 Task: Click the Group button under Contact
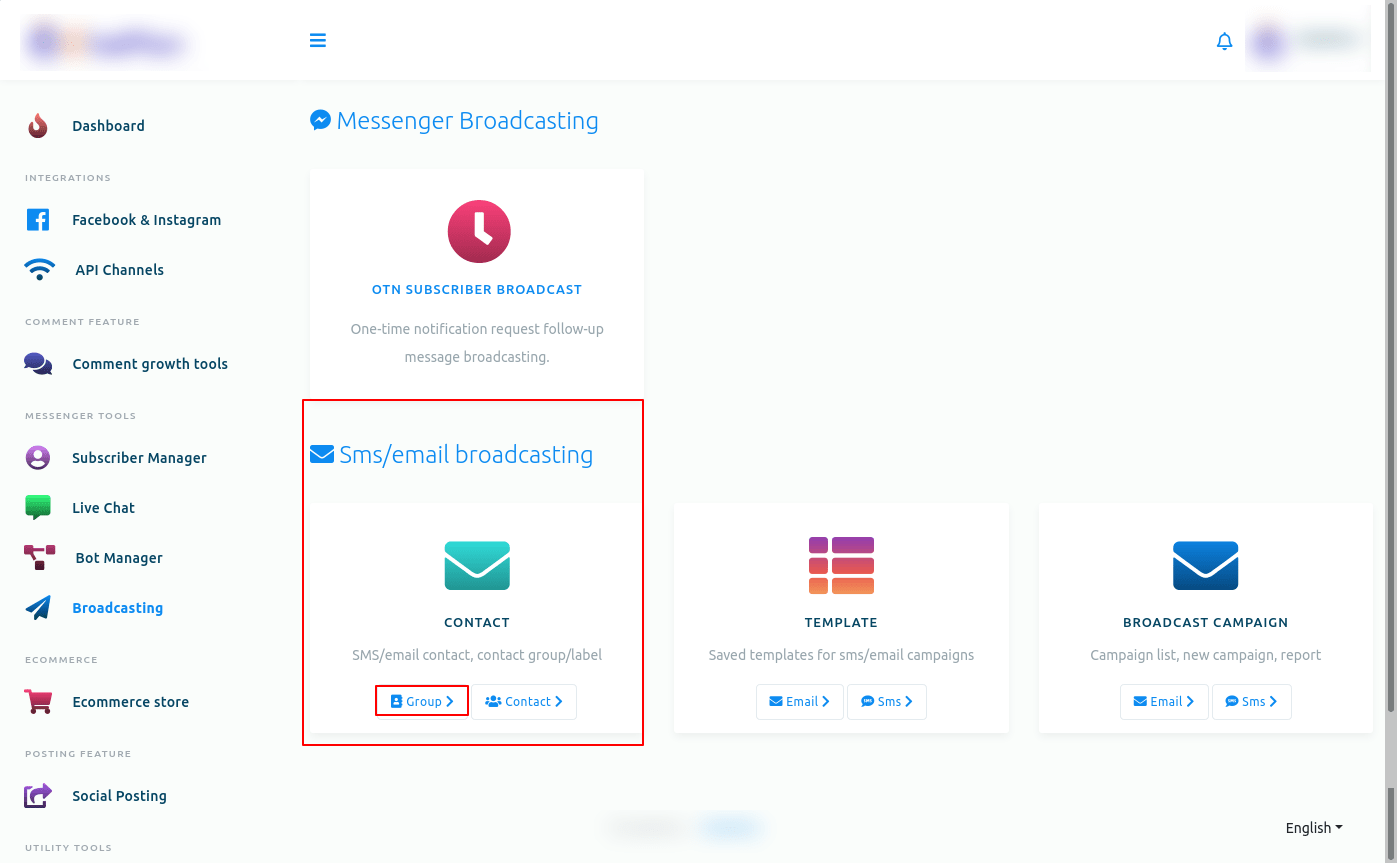click(x=422, y=702)
